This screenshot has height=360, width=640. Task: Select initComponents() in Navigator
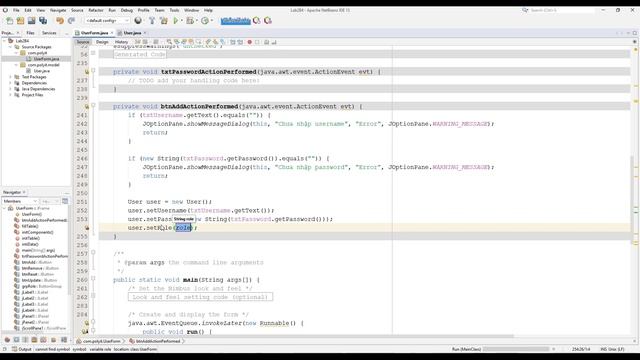tap(37, 232)
